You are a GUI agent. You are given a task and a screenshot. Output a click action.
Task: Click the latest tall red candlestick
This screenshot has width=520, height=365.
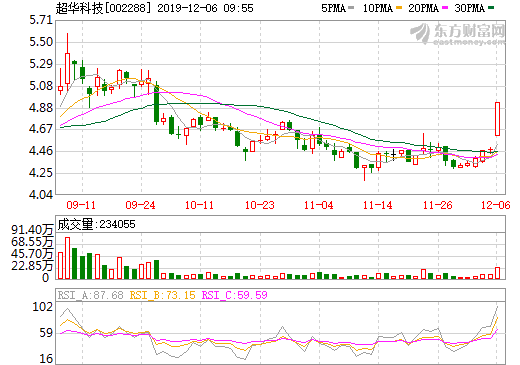click(x=497, y=119)
